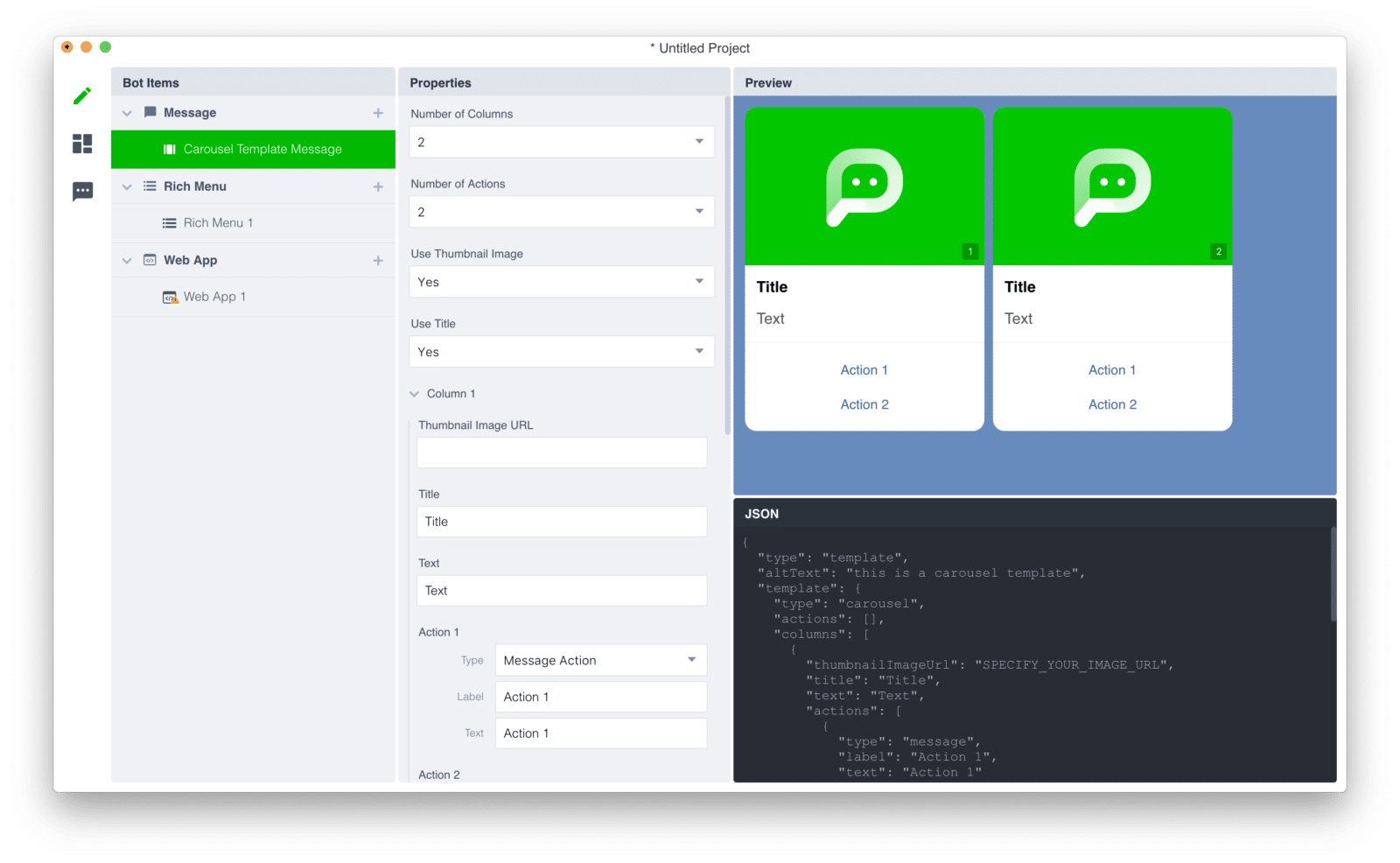Set Use Thumbnail Image to Yes
The height and width of the screenshot is (863, 1400).
[561, 281]
